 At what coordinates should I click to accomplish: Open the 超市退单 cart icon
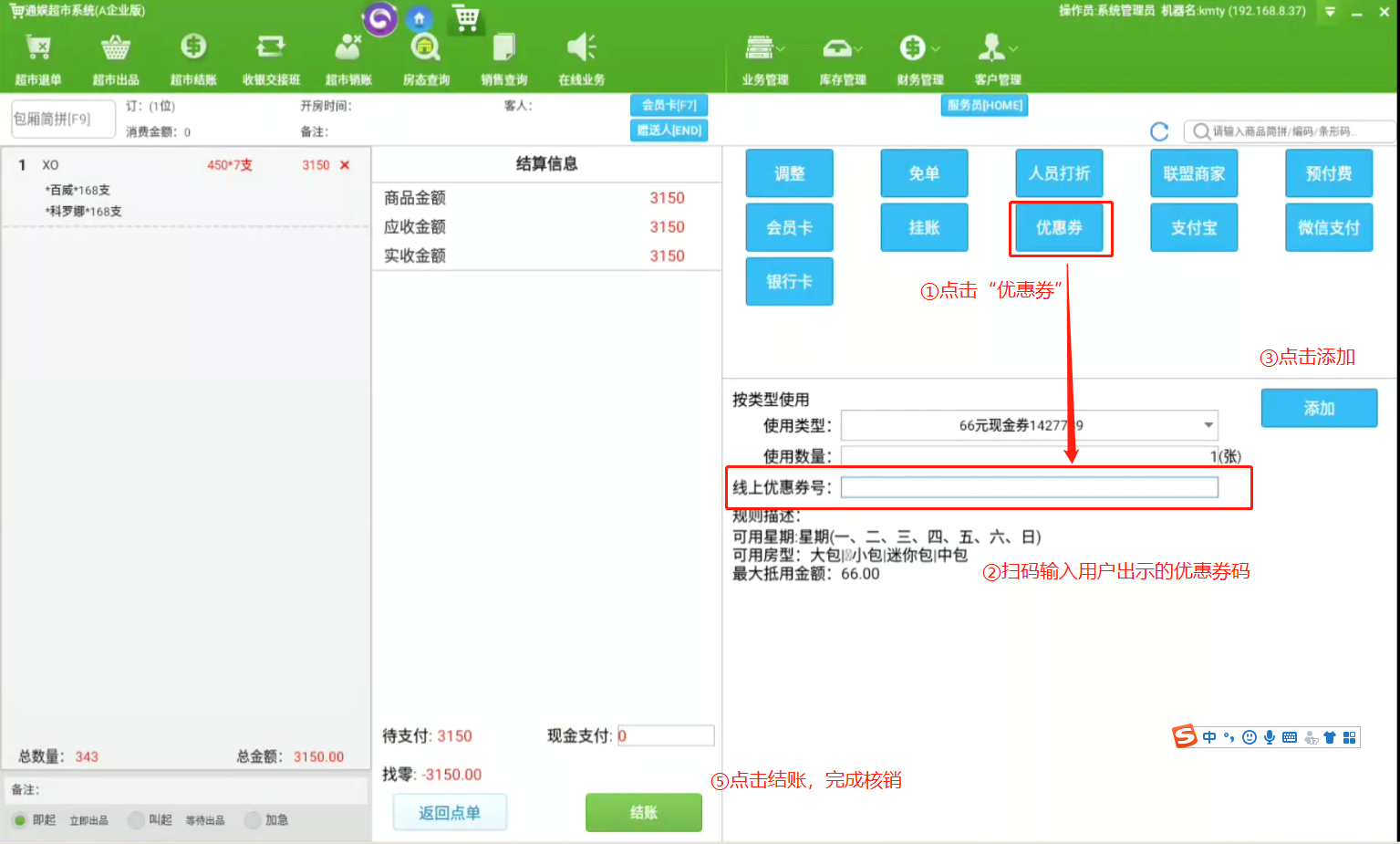[x=38, y=47]
